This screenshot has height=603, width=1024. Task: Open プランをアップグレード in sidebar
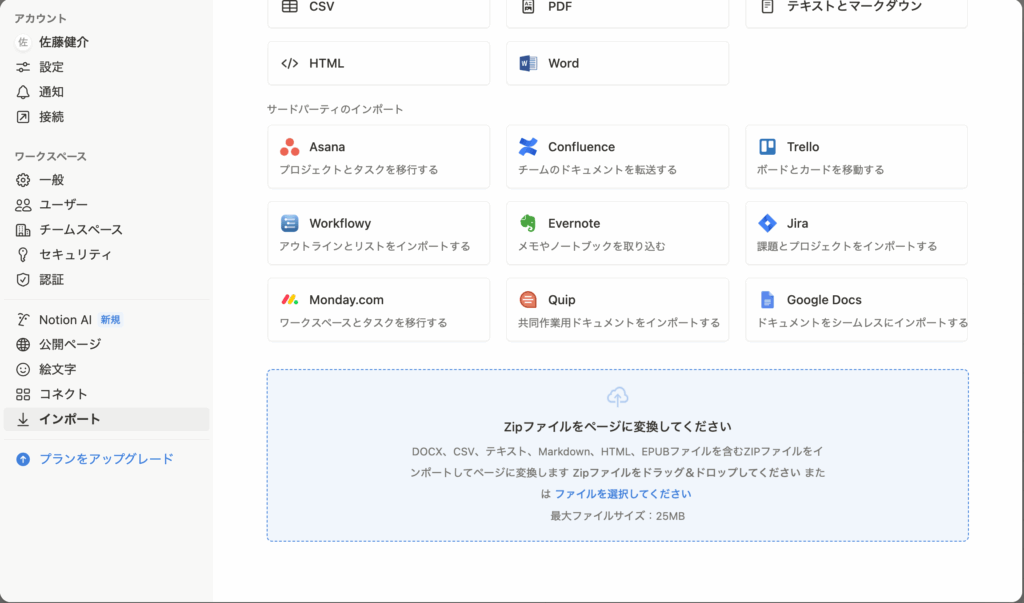point(106,459)
